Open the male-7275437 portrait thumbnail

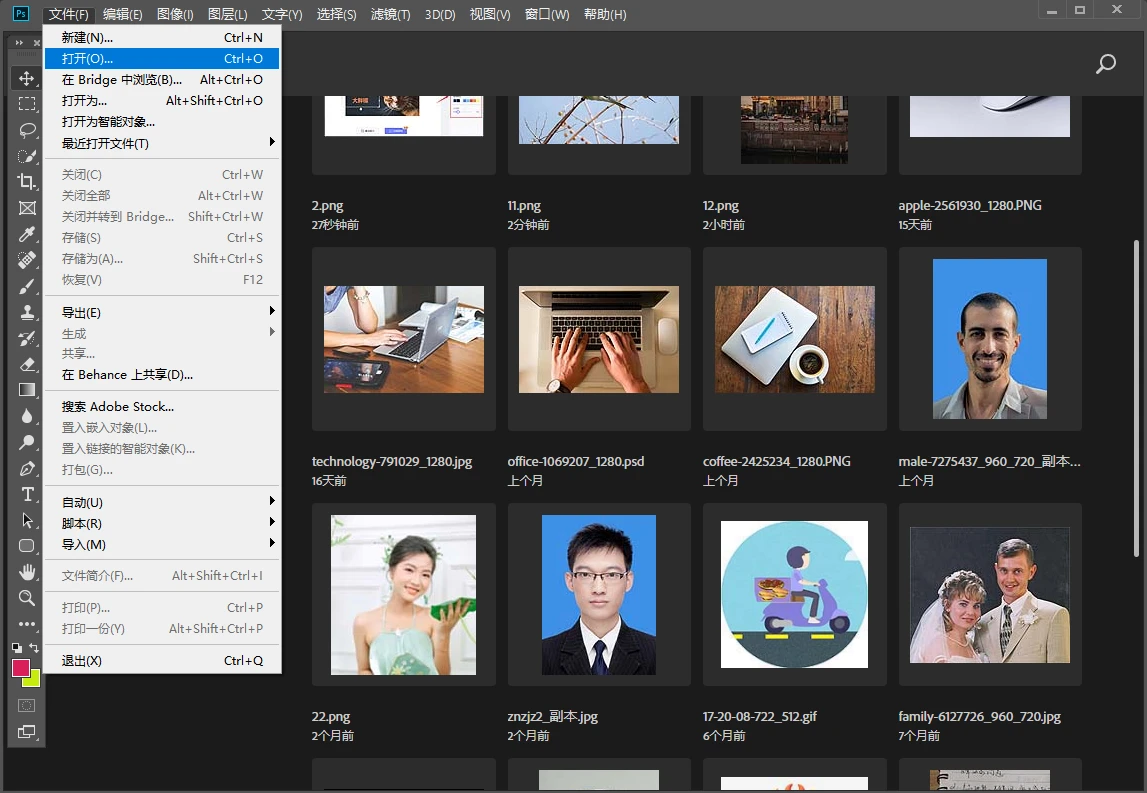(990, 339)
